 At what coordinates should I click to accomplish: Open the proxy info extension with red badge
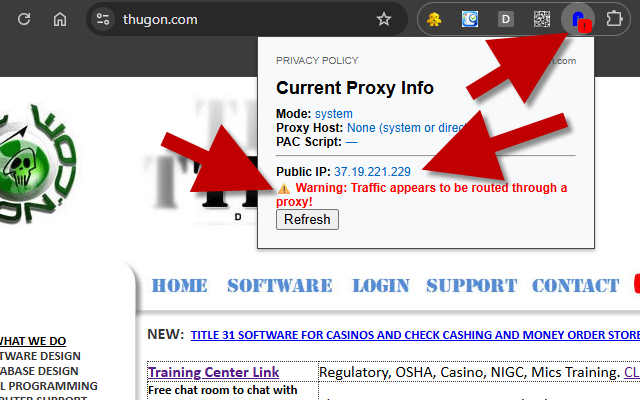coord(578,20)
